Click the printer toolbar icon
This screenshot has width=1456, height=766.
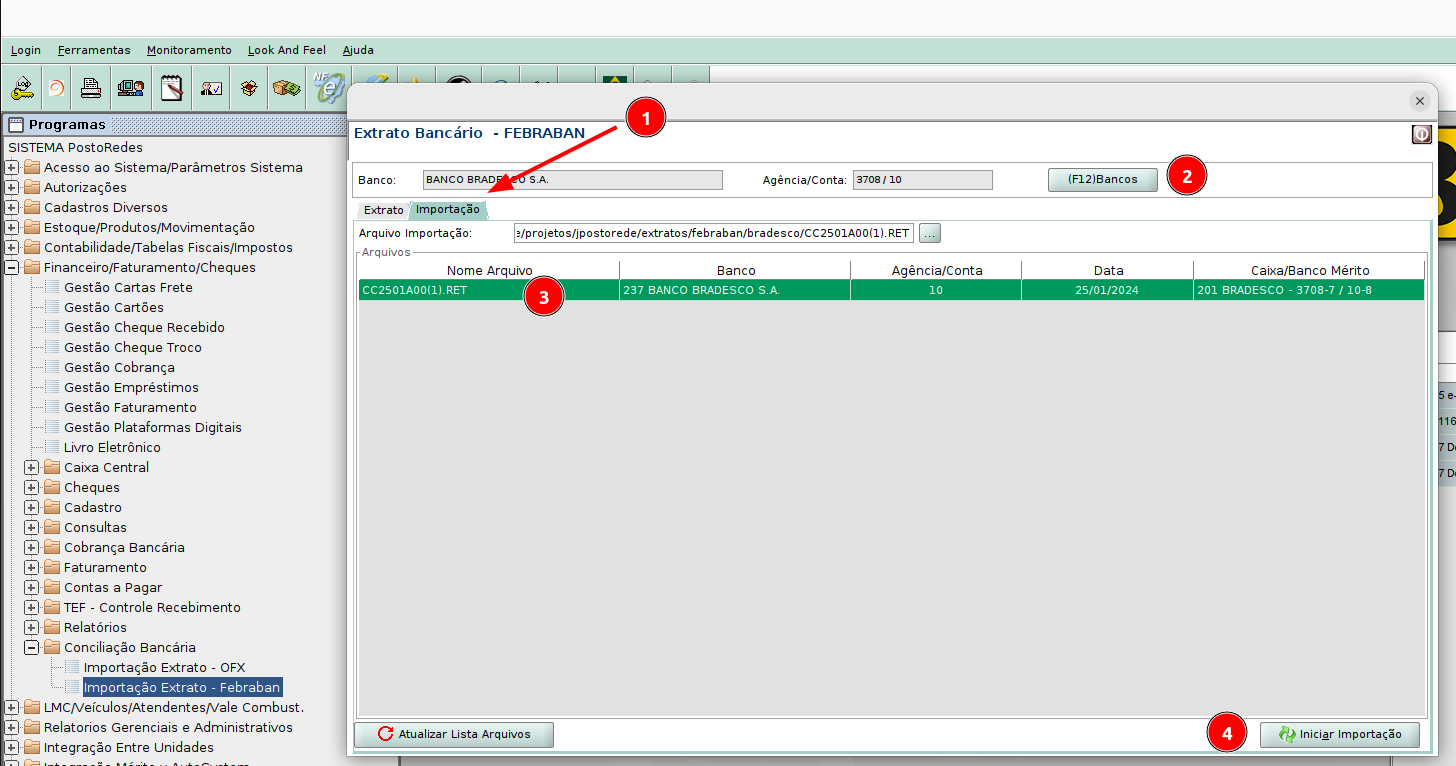[x=91, y=89]
